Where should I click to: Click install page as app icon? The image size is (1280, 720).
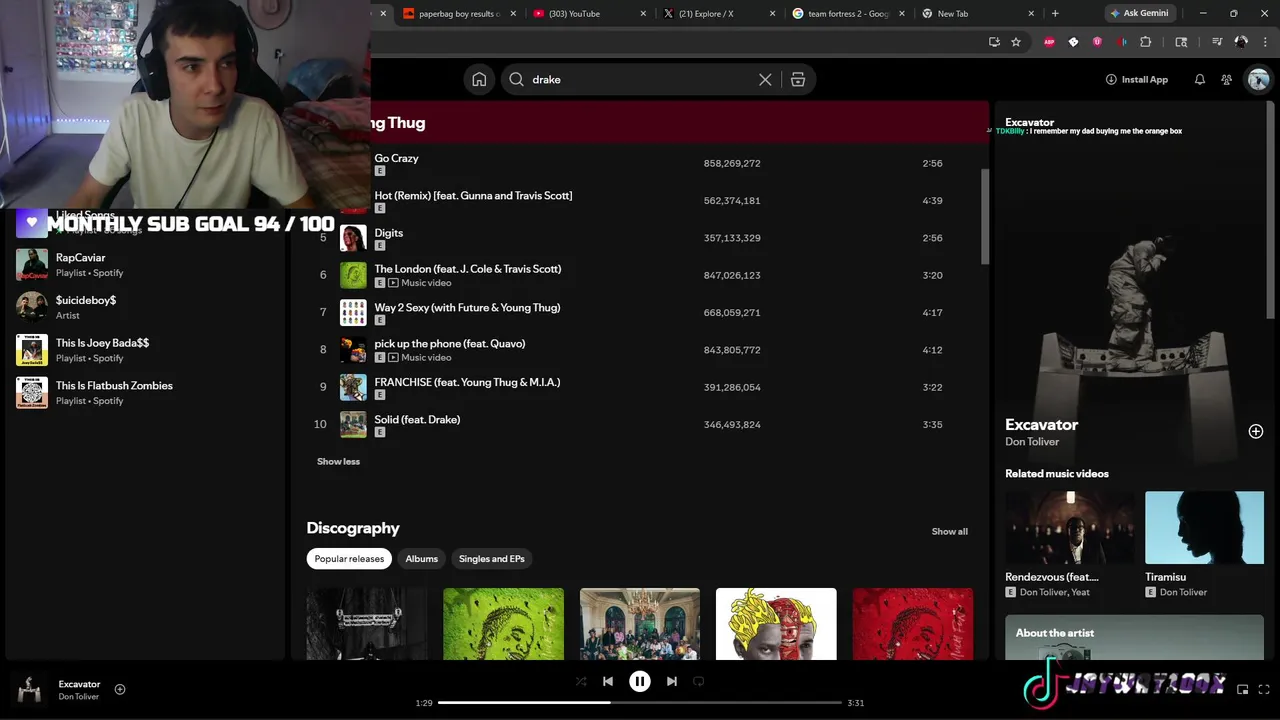coord(994,42)
